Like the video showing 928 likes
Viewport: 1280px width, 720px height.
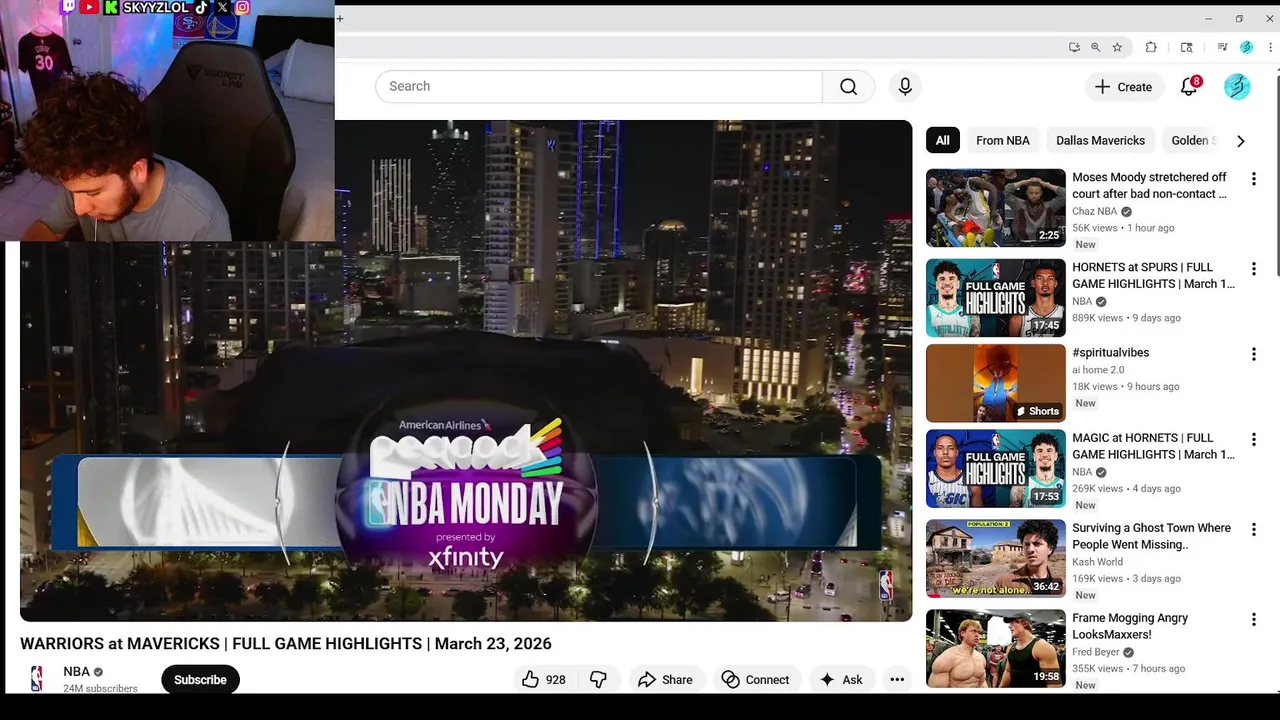[x=544, y=680]
